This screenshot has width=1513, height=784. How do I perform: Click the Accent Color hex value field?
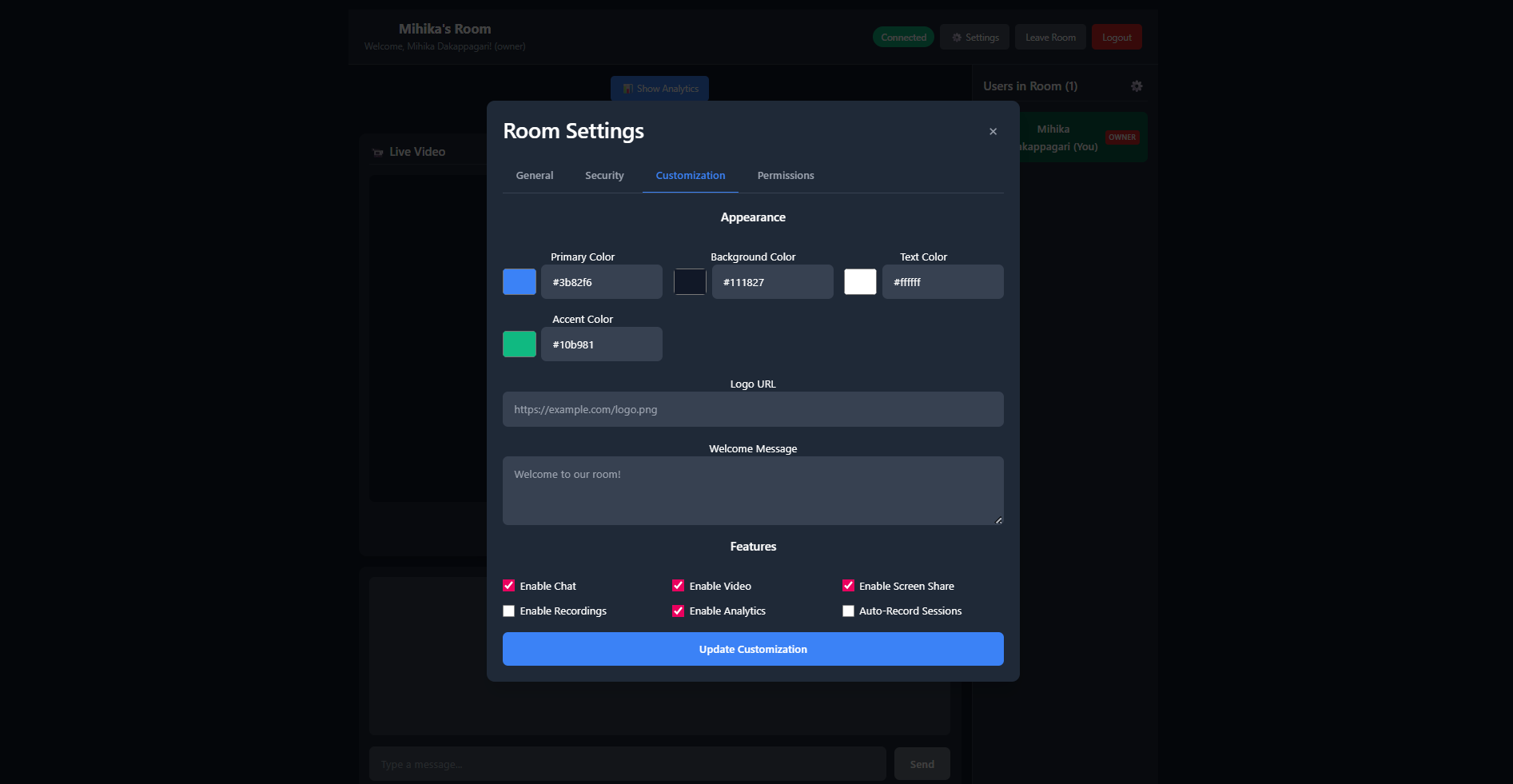(x=601, y=344)
